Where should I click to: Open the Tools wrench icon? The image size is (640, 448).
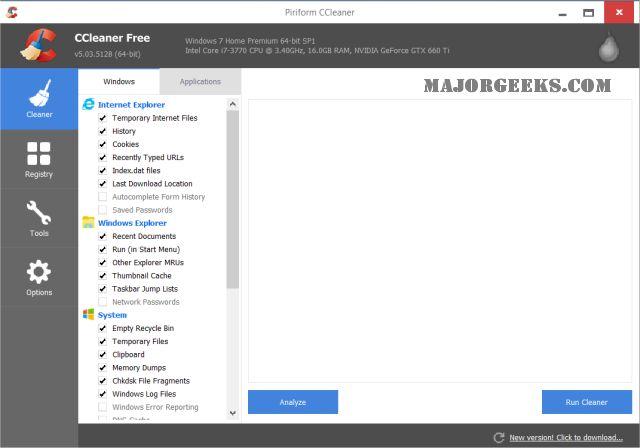pos(39,213)
